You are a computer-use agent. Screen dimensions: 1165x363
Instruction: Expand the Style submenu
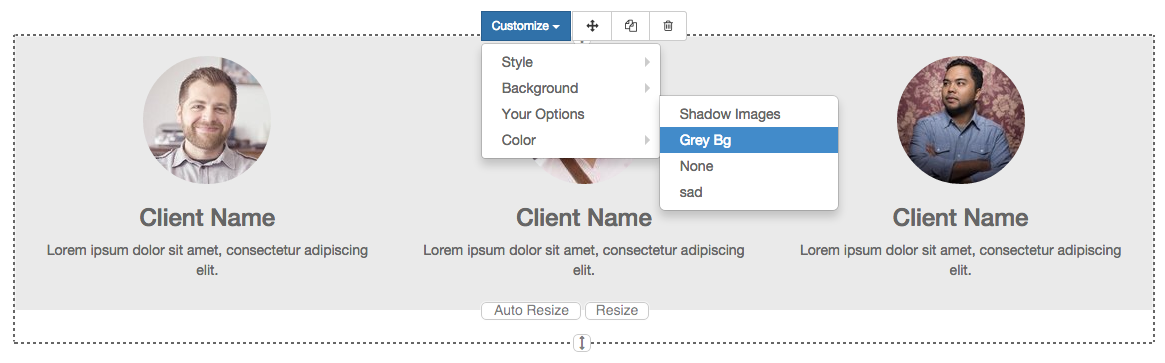[571, 62]
